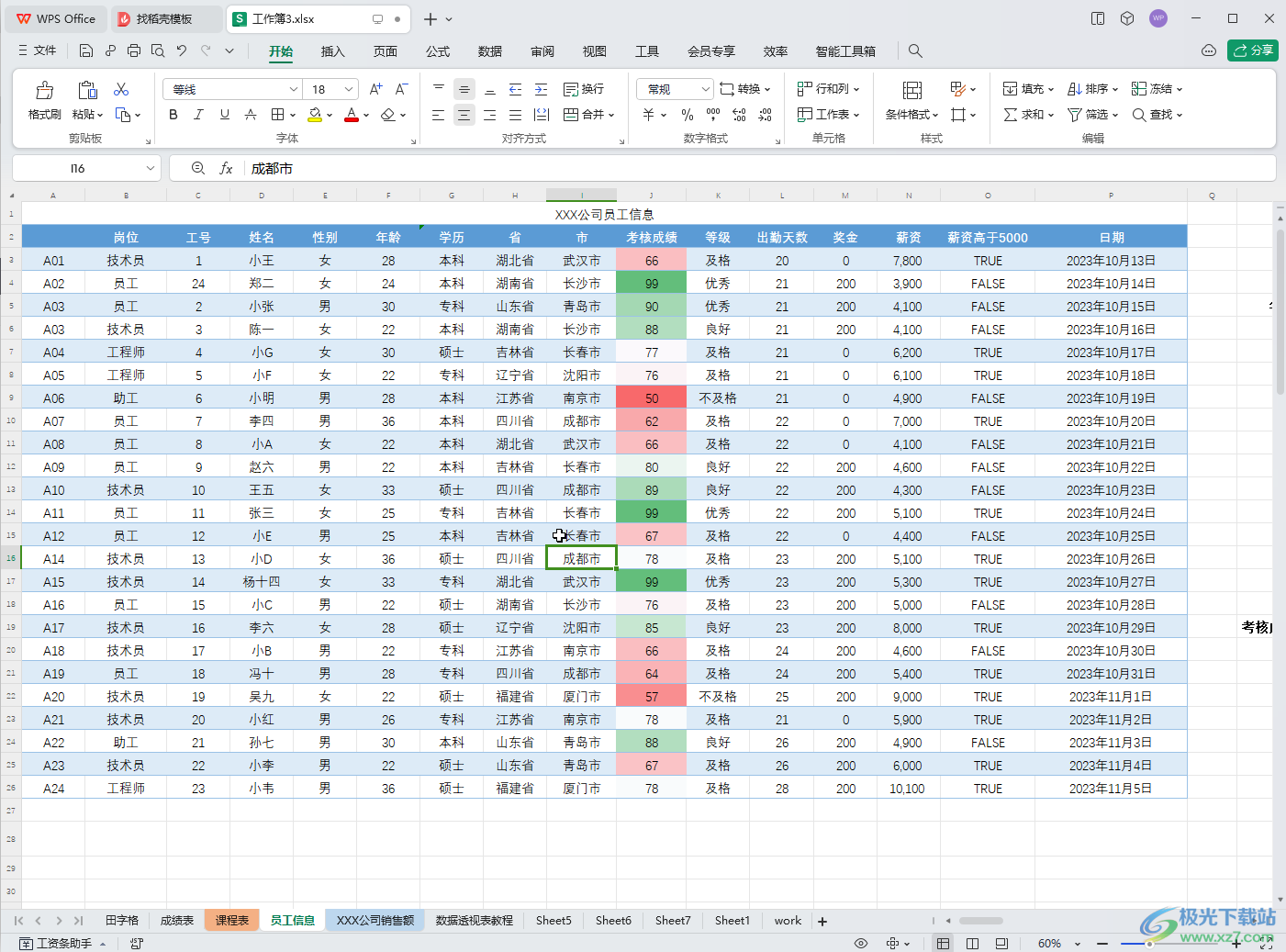Open new tab with plus button in title bar
This screenshot has height=952, width=1286.
(431, 18)
